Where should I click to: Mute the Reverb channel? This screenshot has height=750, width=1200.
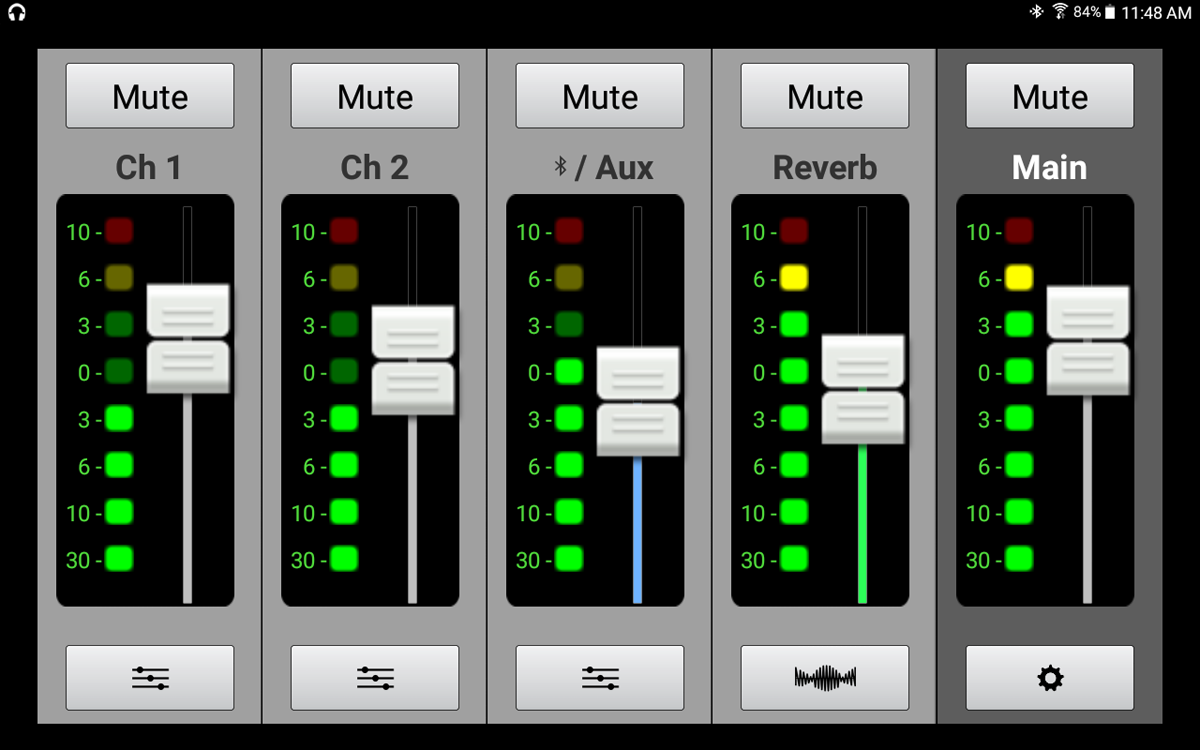[x=825, y=96]
